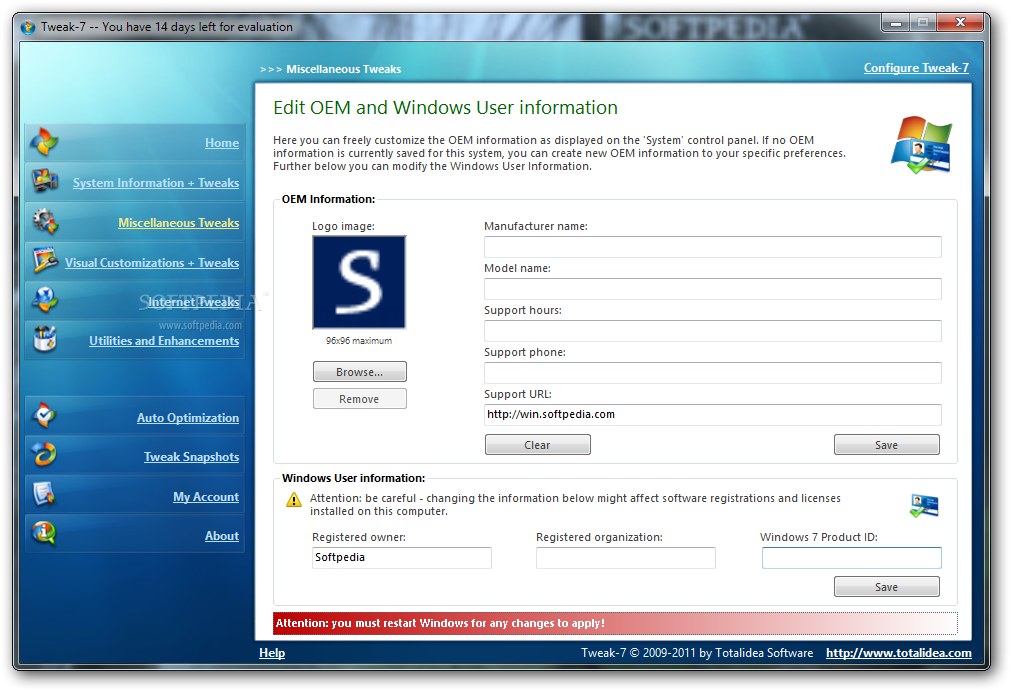Click the Utilities and Enhancements icon
Image resolution: width=1011 pixels, height=691 pixels.
44,338
